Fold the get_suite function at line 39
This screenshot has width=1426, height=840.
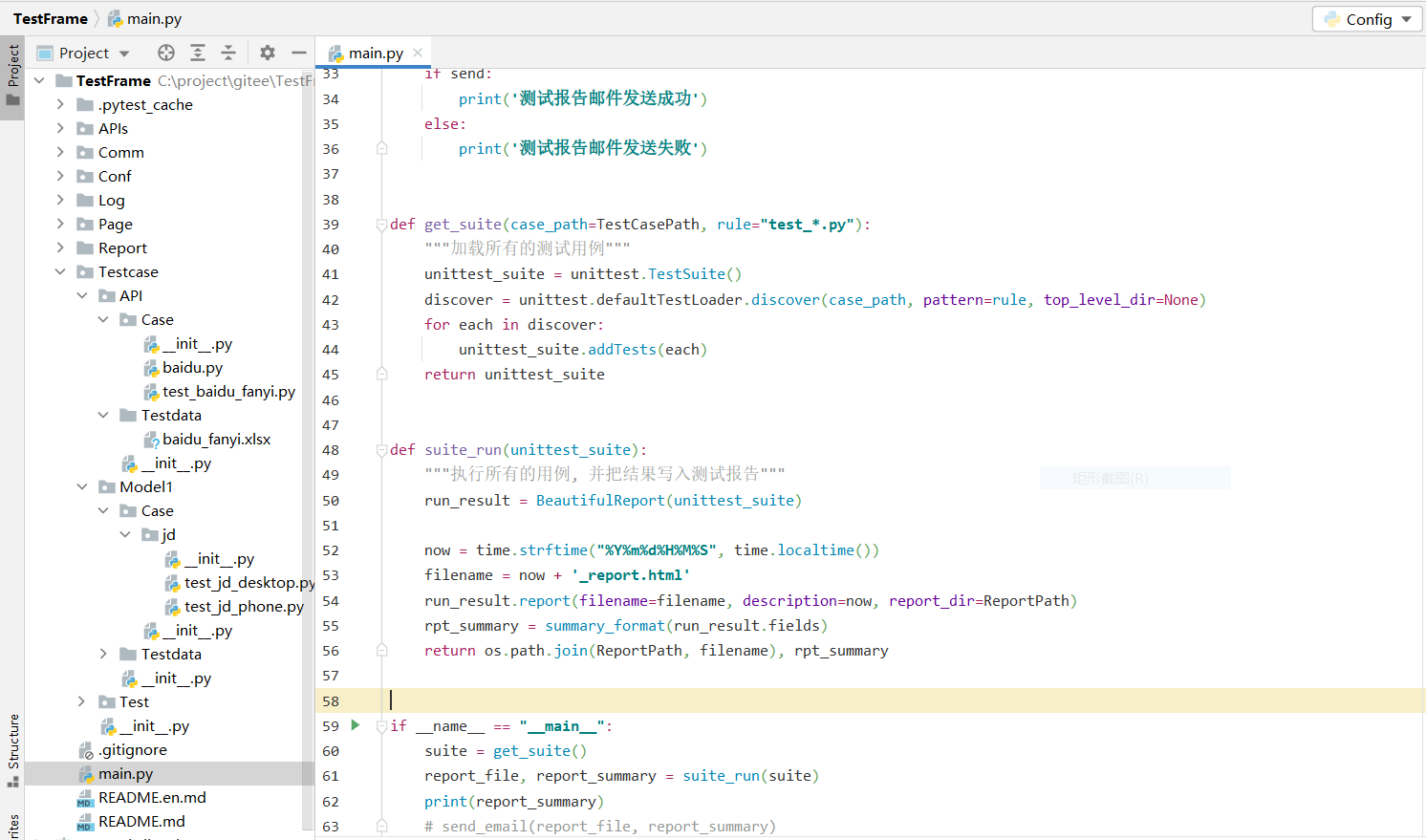[x=381, y=225]
